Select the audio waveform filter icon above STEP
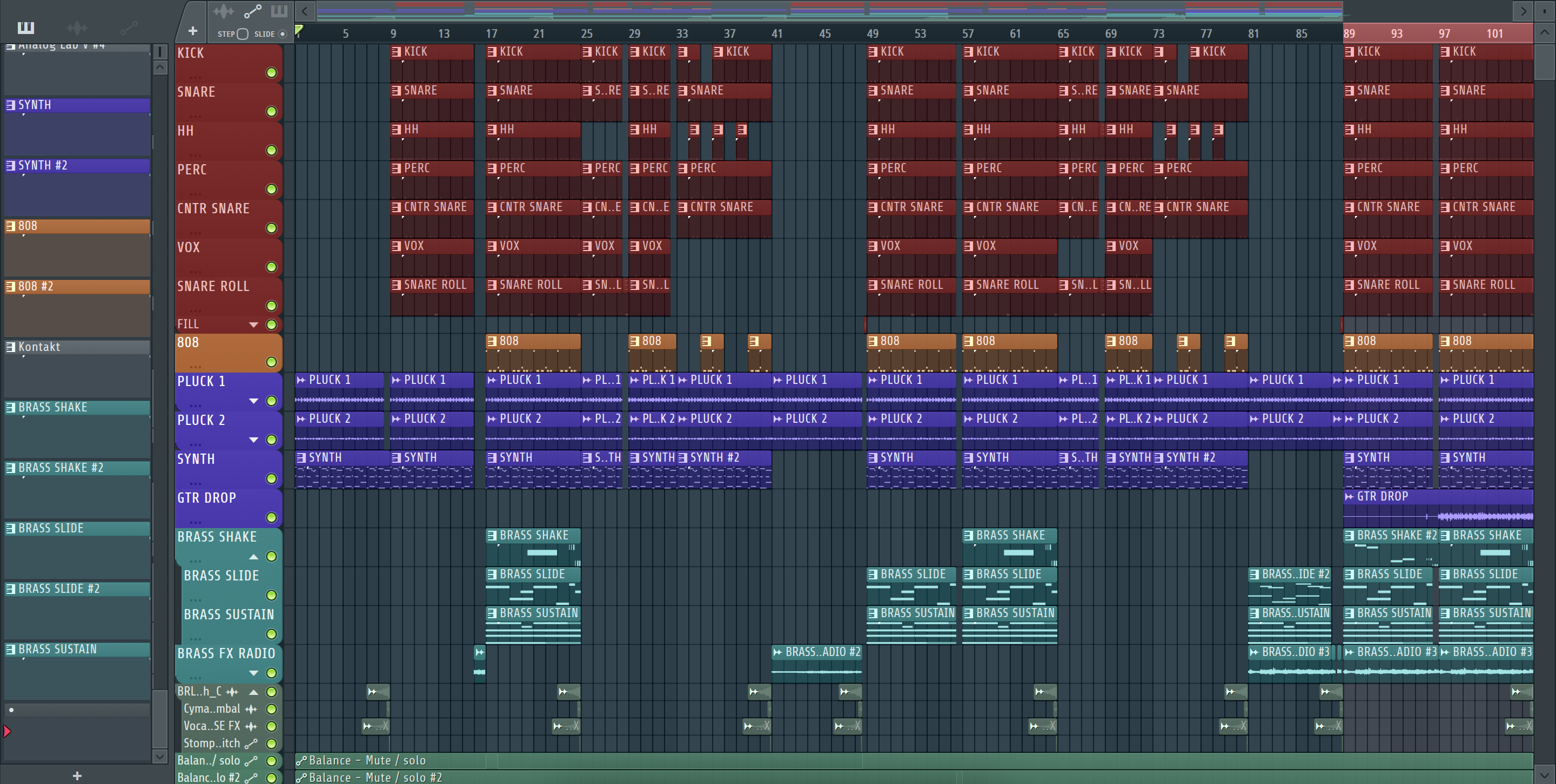Viewport: 1556px width, 784px height. coord(223,11)
